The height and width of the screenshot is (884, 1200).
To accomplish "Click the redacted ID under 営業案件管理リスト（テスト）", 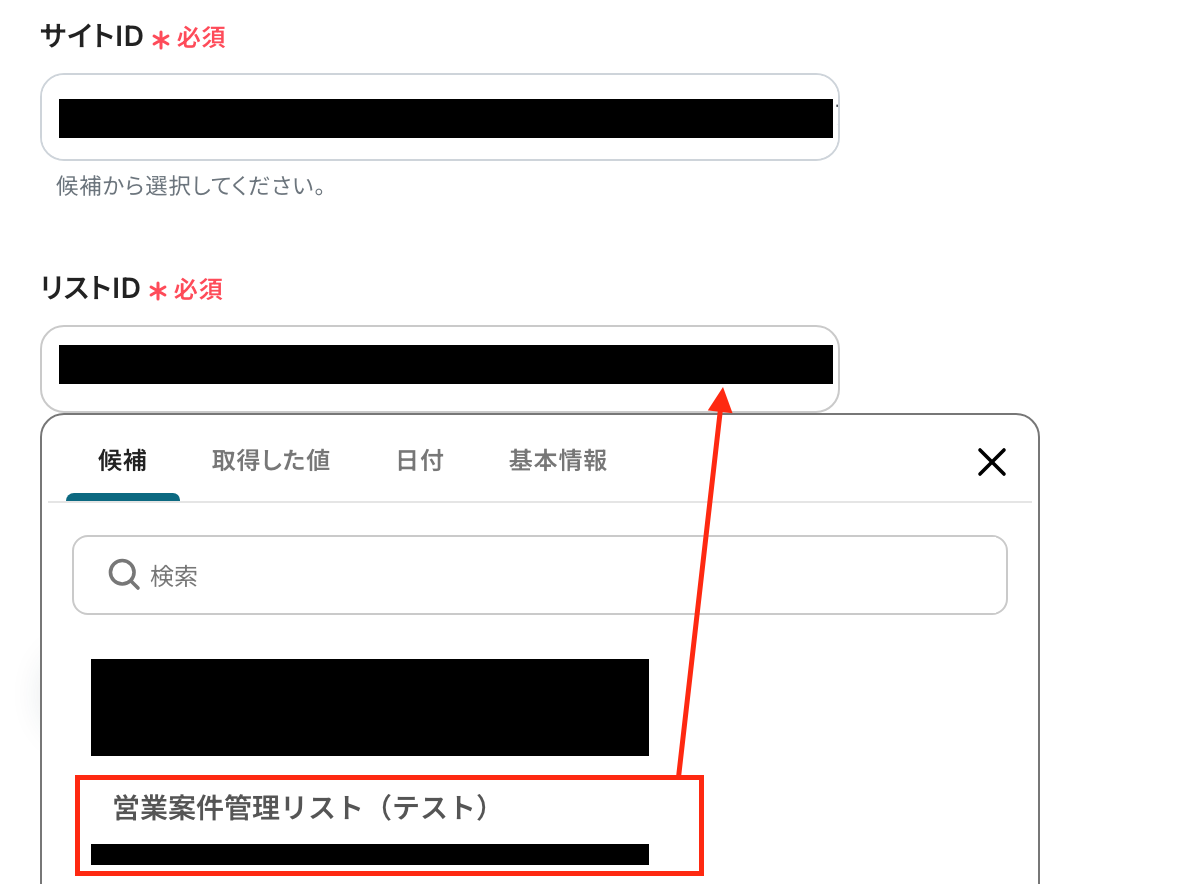I will tap(370, 854).
